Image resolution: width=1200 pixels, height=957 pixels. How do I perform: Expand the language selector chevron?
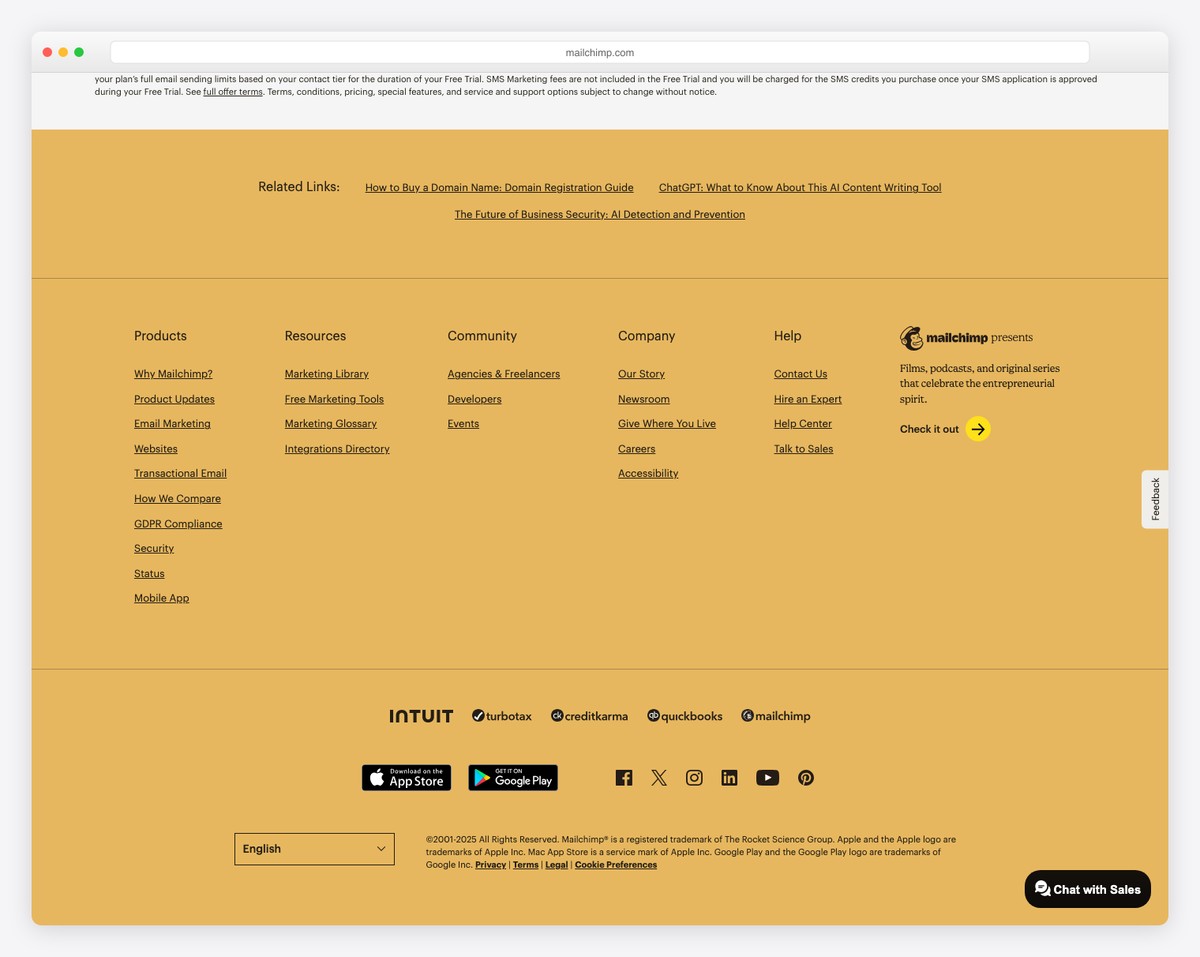[x=381, y=848]
